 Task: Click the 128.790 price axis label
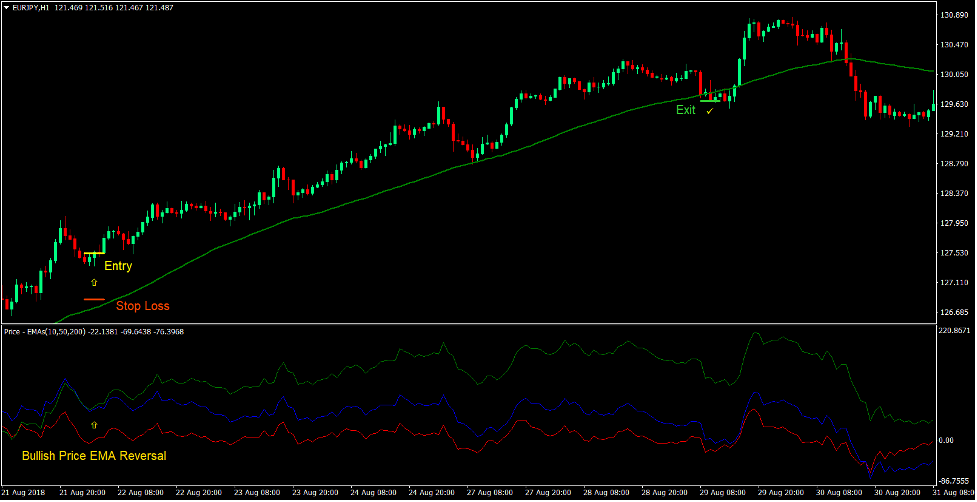pyautogui.click(x=953, y=164)
